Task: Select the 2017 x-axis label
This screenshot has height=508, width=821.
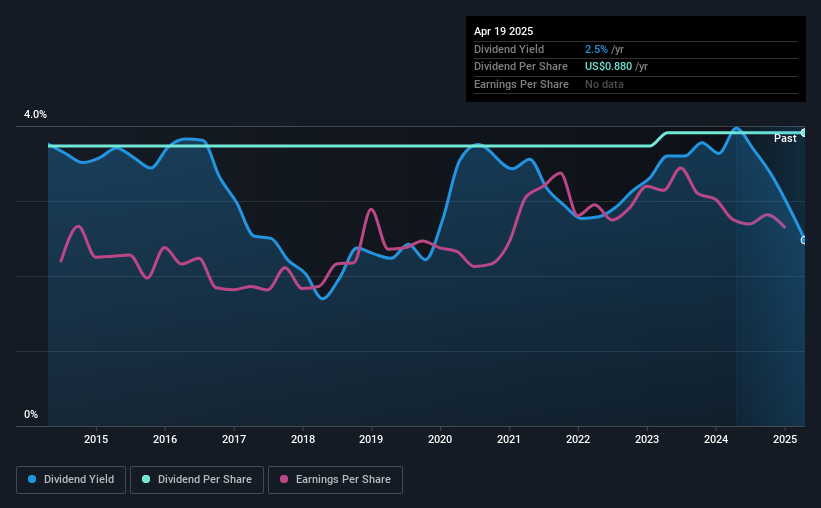Action: (234, 439)
